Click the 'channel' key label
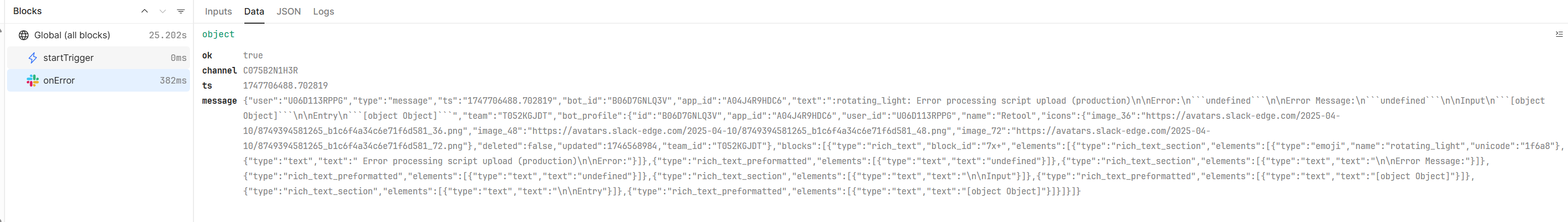 (219, 70)
